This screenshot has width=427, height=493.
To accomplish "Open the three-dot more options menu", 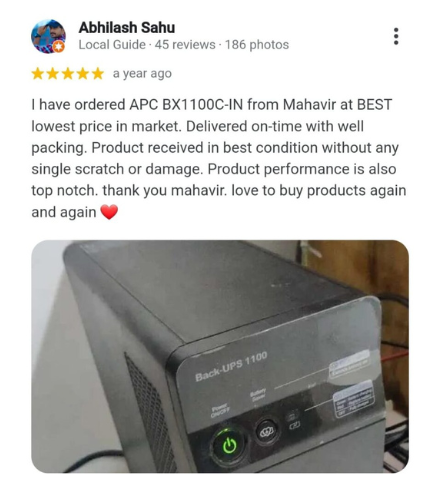I will (x=396, y=36).
